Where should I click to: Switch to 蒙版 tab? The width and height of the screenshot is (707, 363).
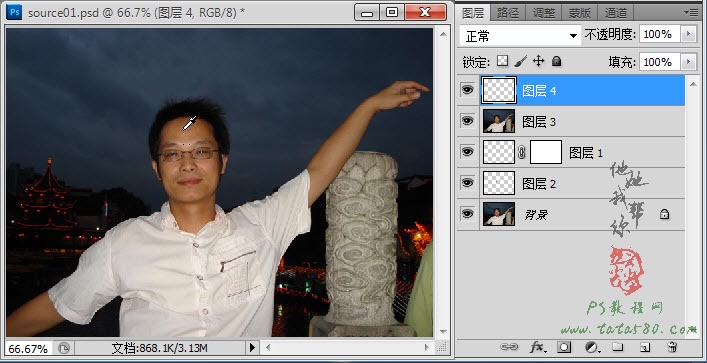click(579, 13)
